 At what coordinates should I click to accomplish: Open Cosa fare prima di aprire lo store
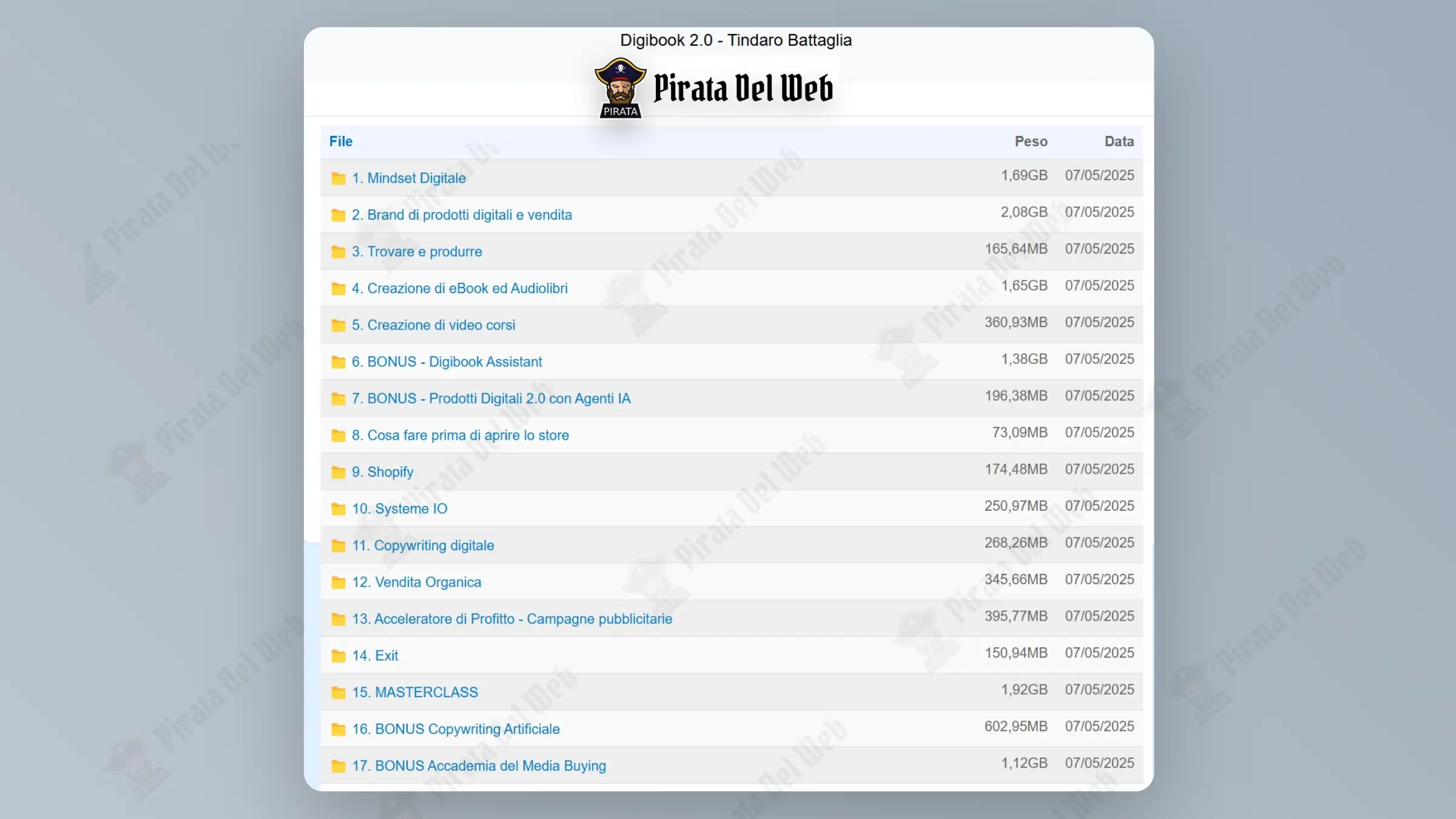[x=460, y=435]
